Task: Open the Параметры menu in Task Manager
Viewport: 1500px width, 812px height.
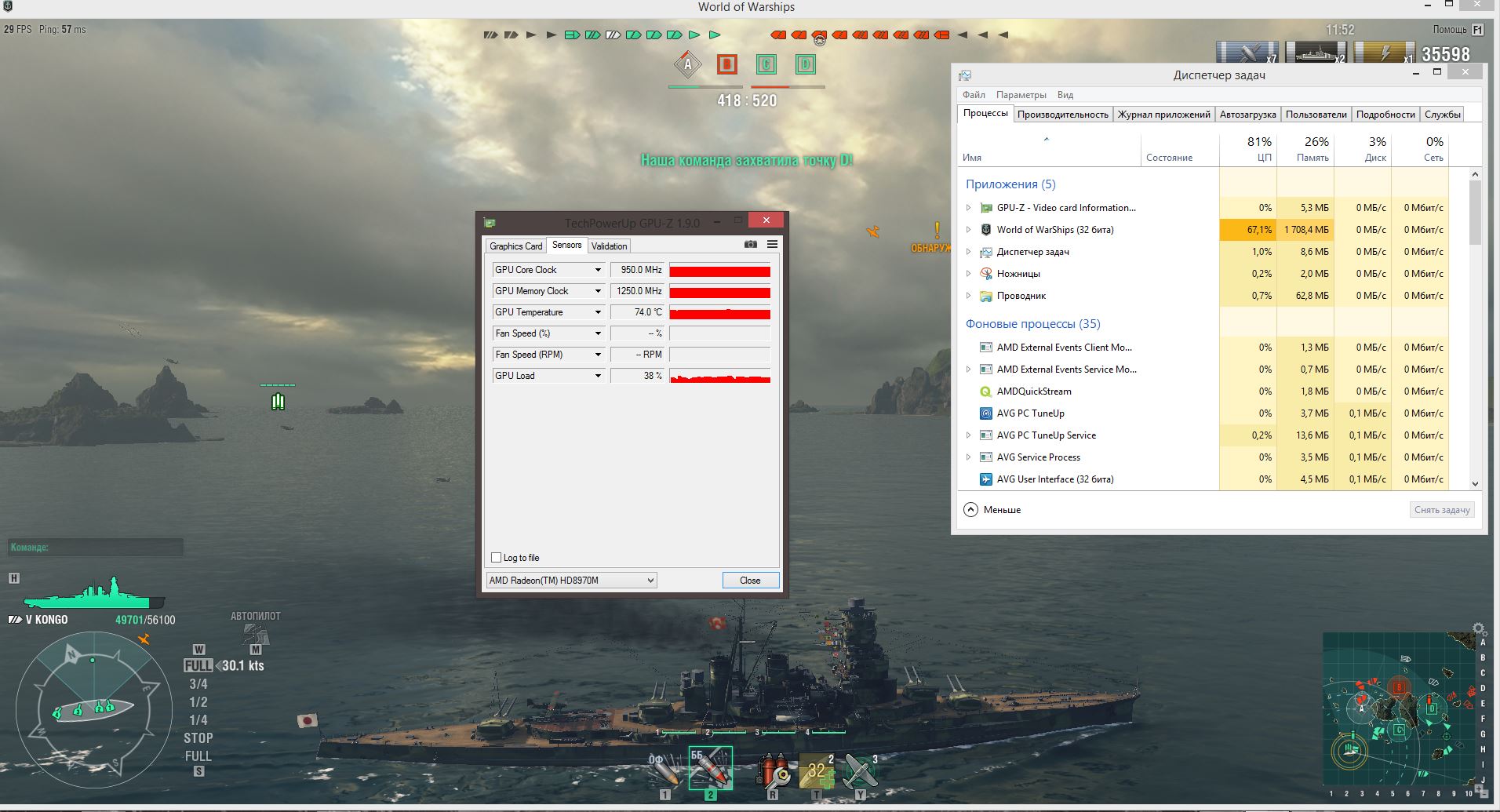Action: click(1021, 95)
